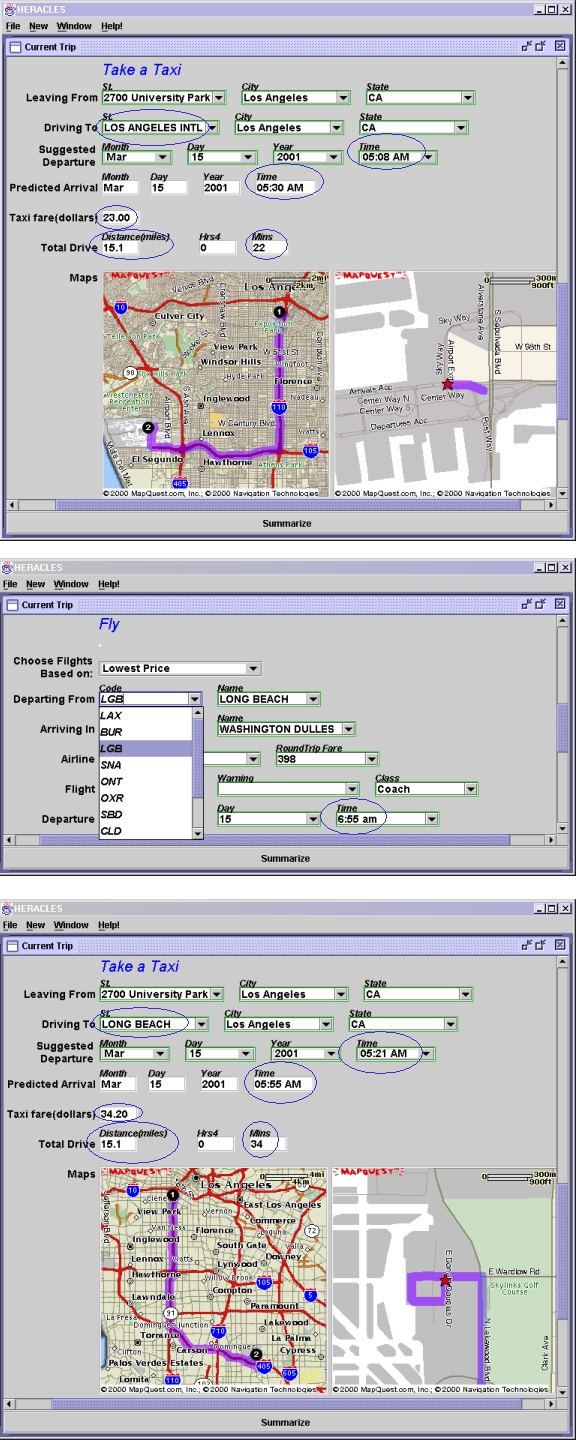The image size is (576, 1440).
Task: Expand the Leaving From street dropdown in the LOS ANGELES INTL window
Action: coord(219,98)
